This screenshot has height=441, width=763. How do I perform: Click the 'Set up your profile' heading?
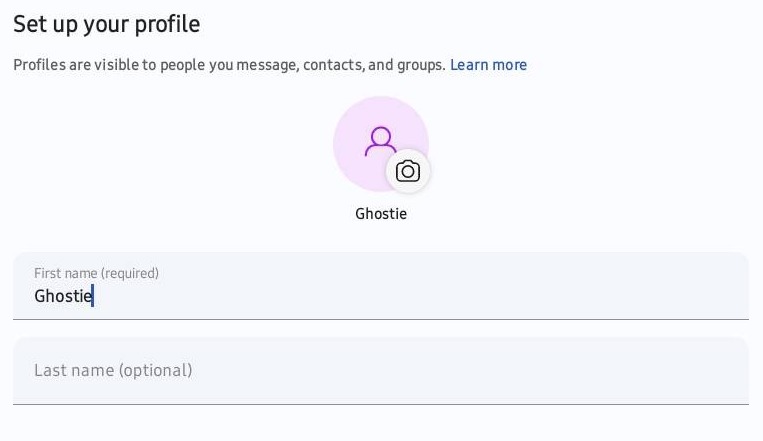106,23
